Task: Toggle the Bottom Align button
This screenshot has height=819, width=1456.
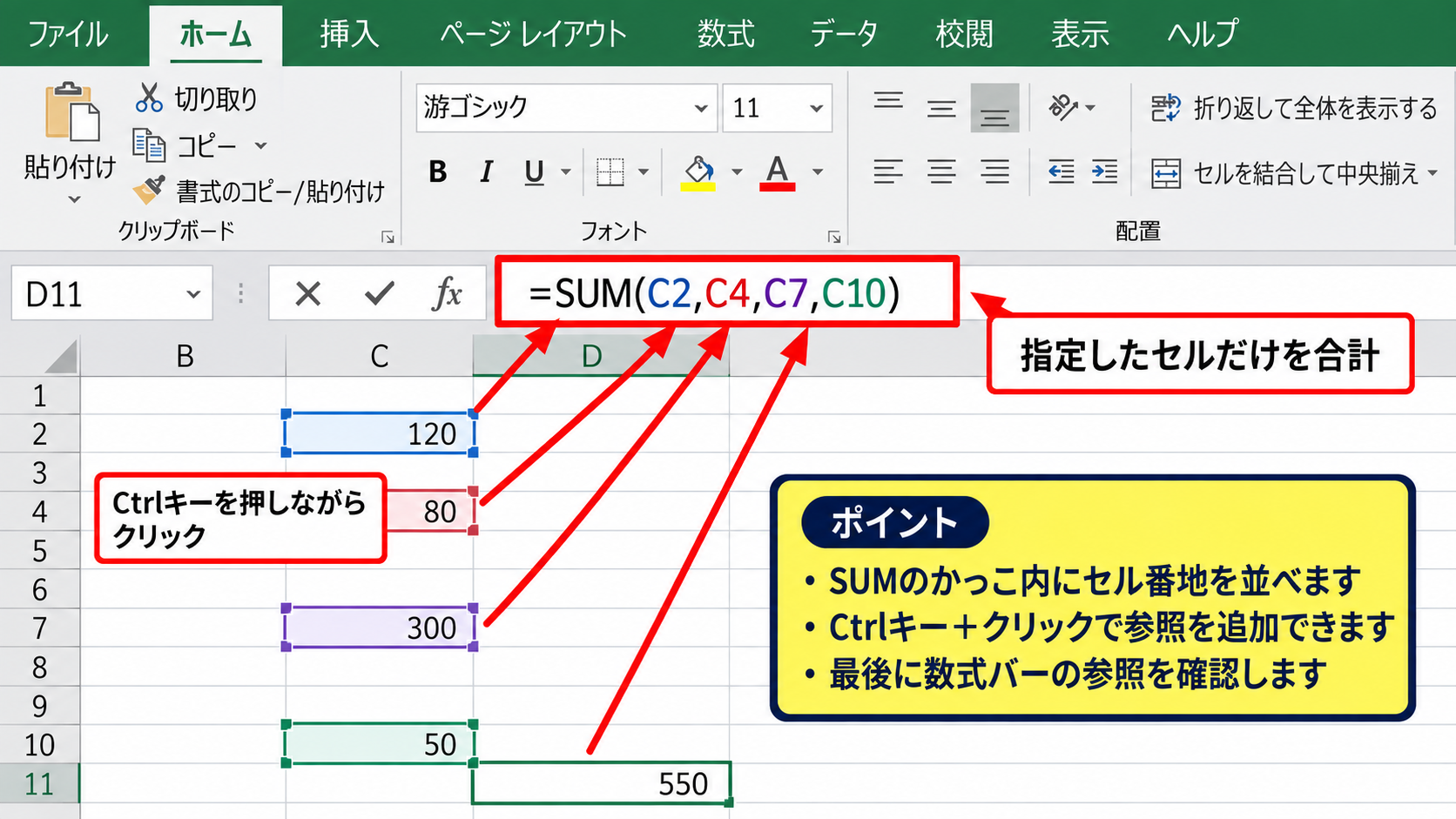Action: coord(994,108)
